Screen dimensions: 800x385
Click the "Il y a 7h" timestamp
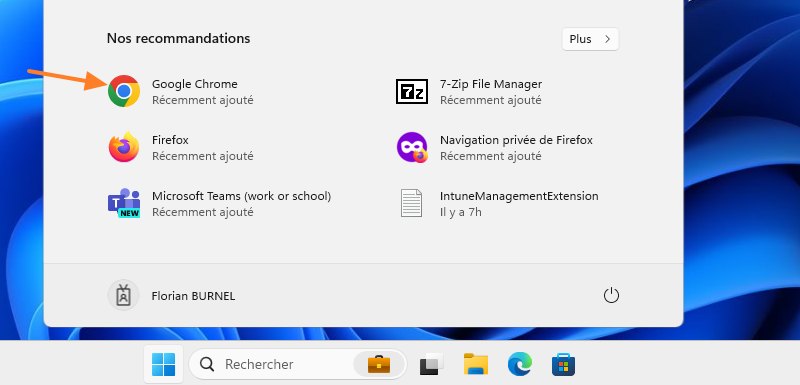click(460, 212)
